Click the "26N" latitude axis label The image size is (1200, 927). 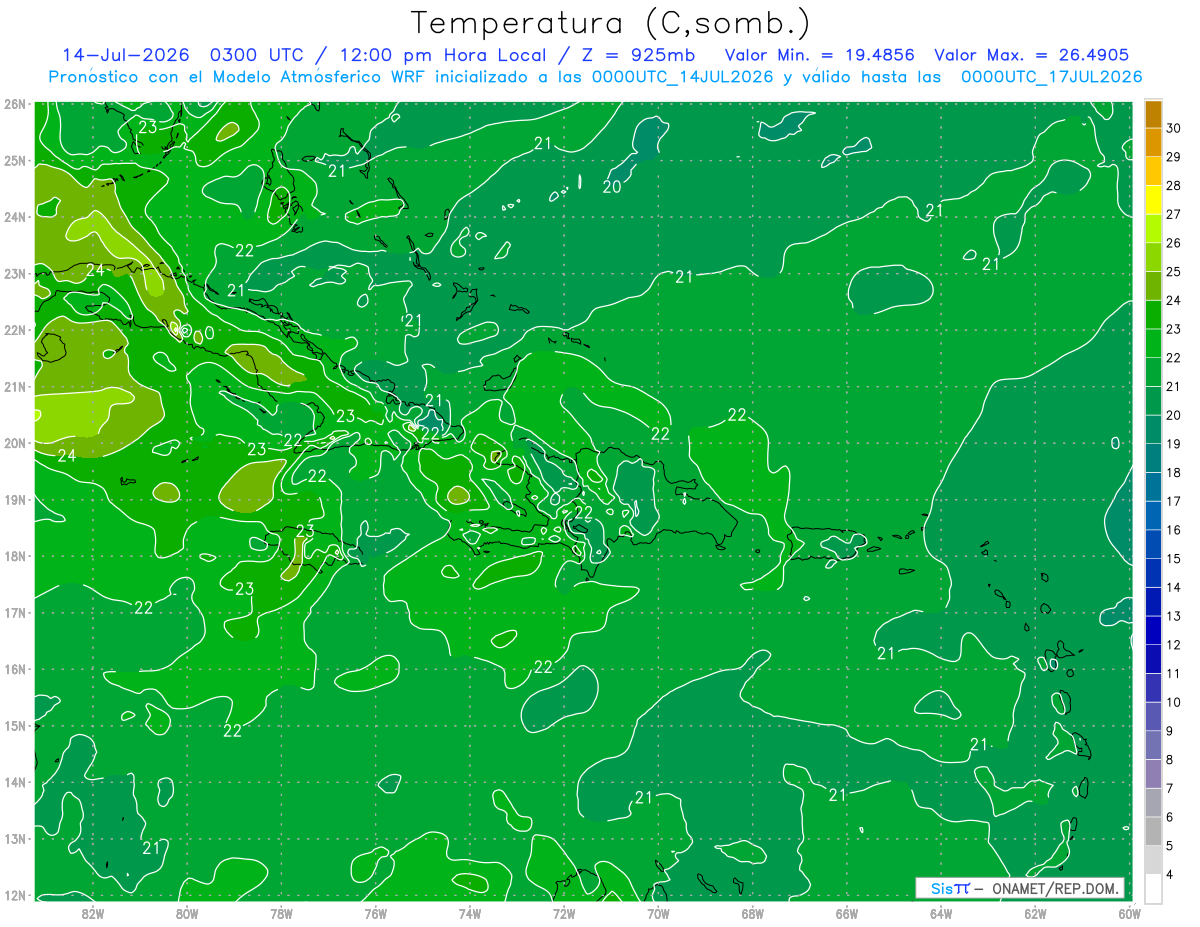14,104
